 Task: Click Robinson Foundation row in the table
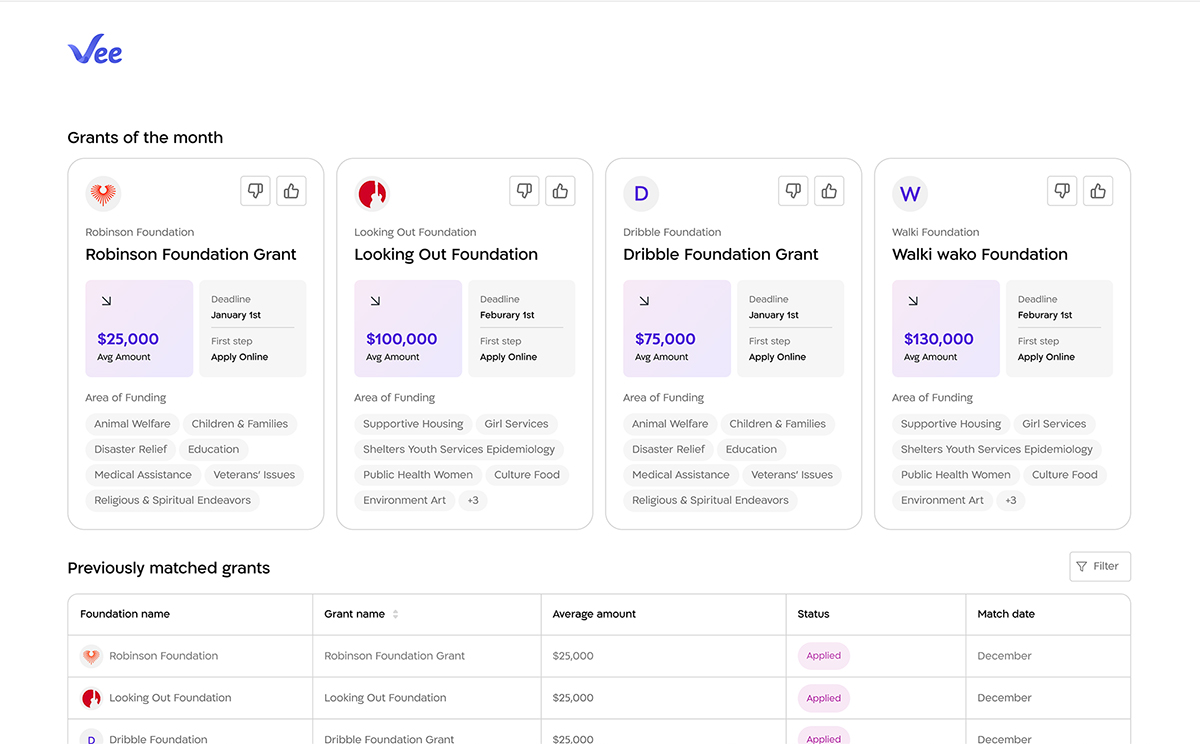pyautogui.click(x=163, y=656)
